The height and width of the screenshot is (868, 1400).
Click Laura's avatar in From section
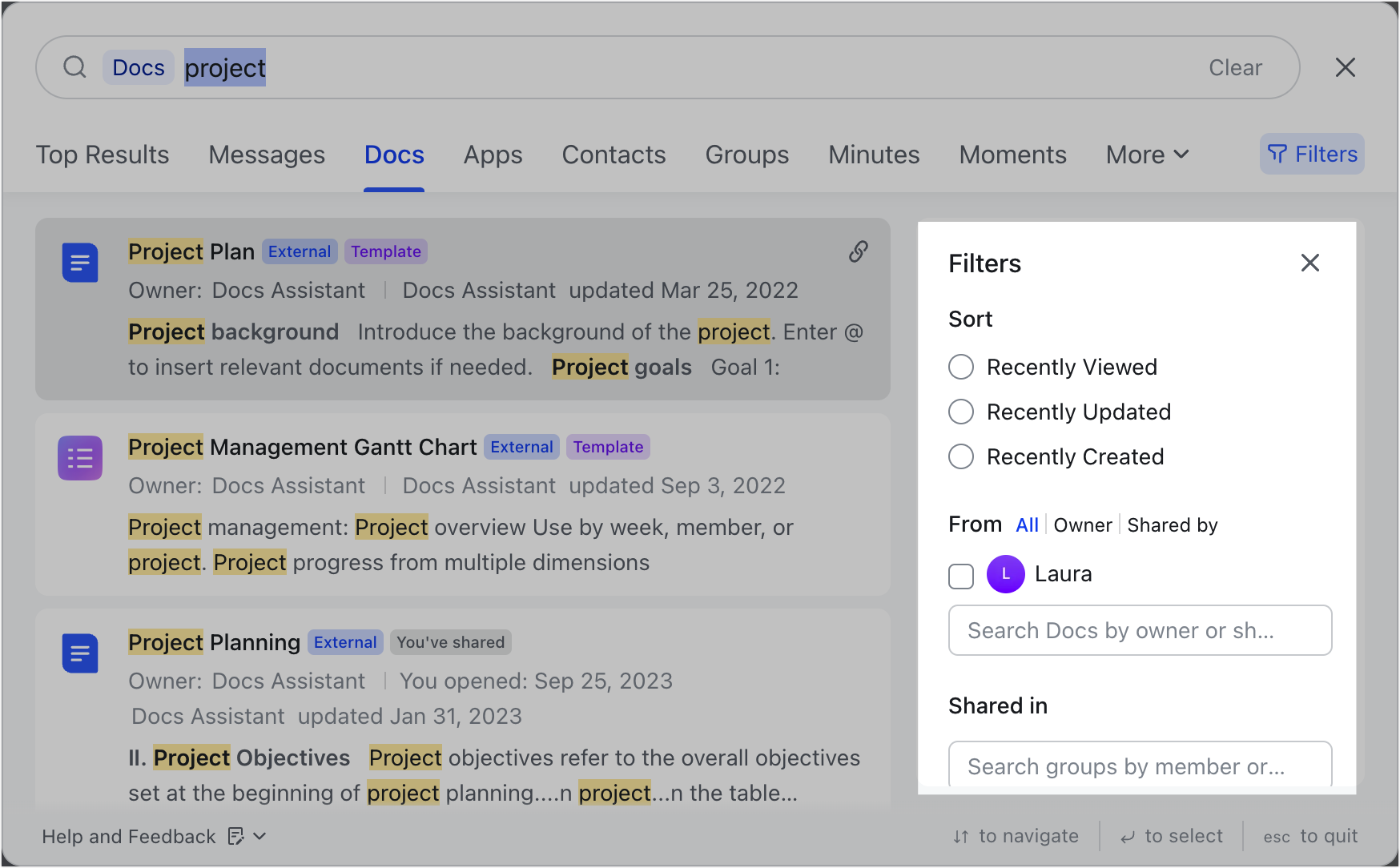point(1005,574)
